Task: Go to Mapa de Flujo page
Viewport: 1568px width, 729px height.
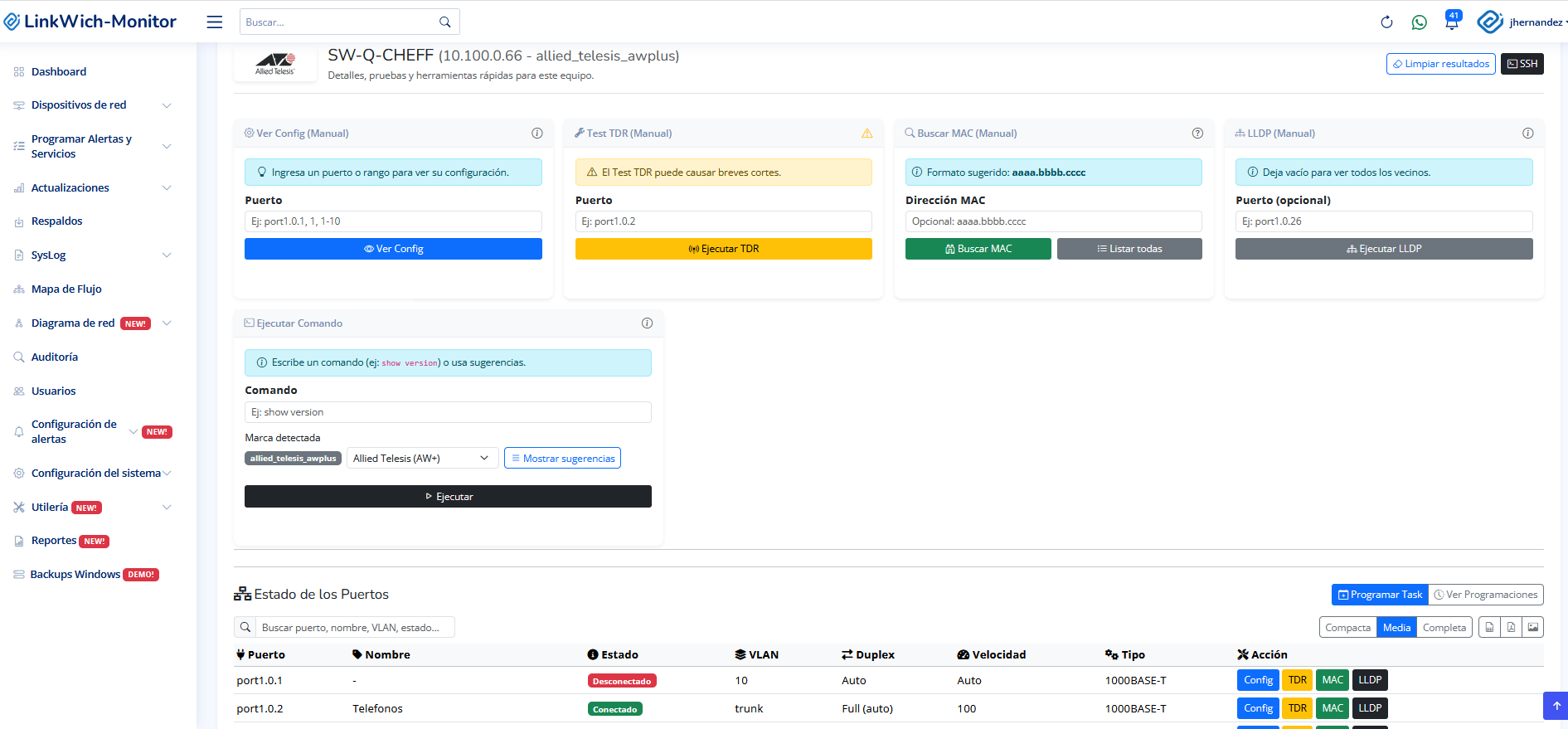Action: [66, 289]
